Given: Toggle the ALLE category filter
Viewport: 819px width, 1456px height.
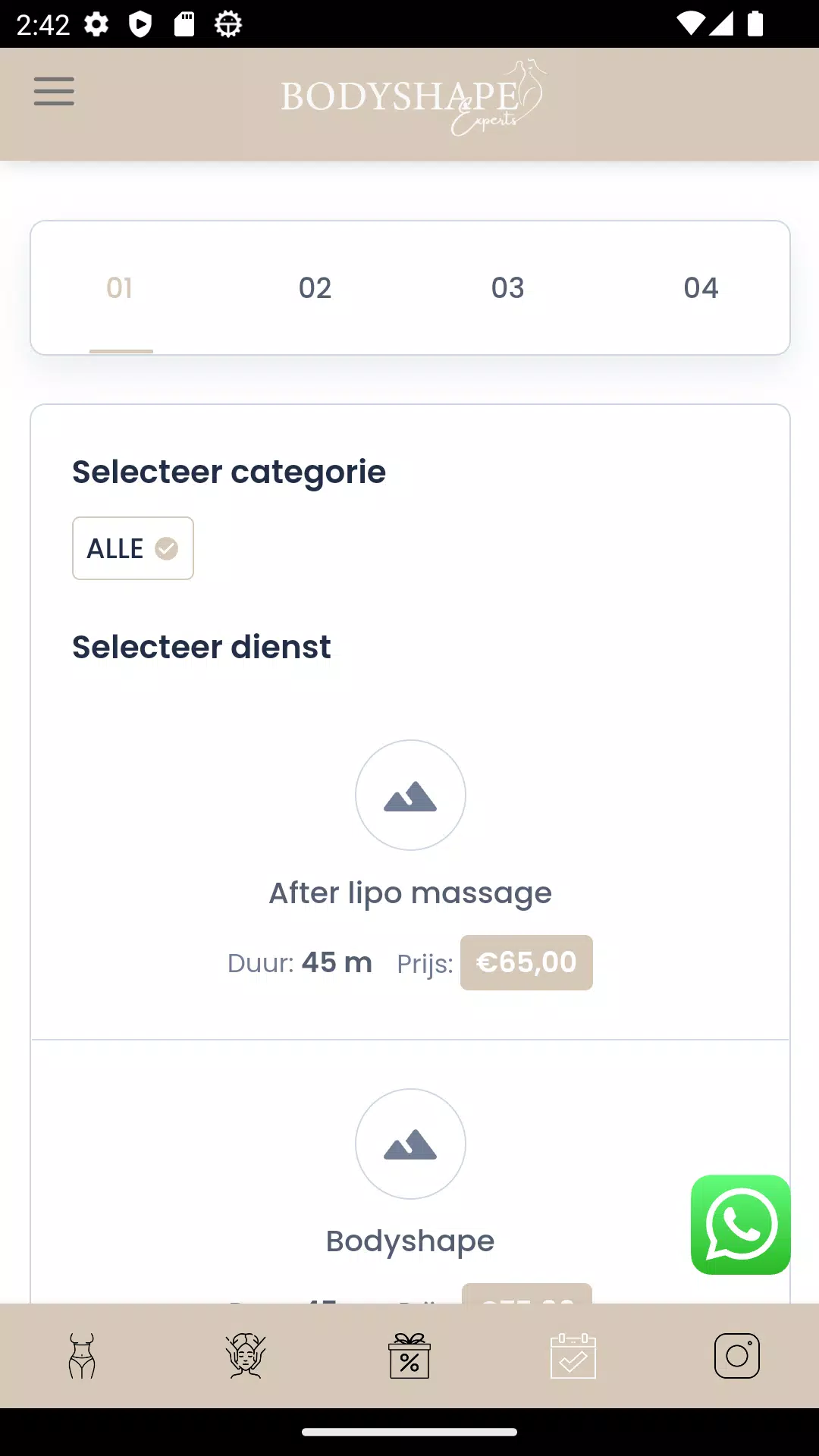Looking at the screenshot, I should click(x=133, y=548).
